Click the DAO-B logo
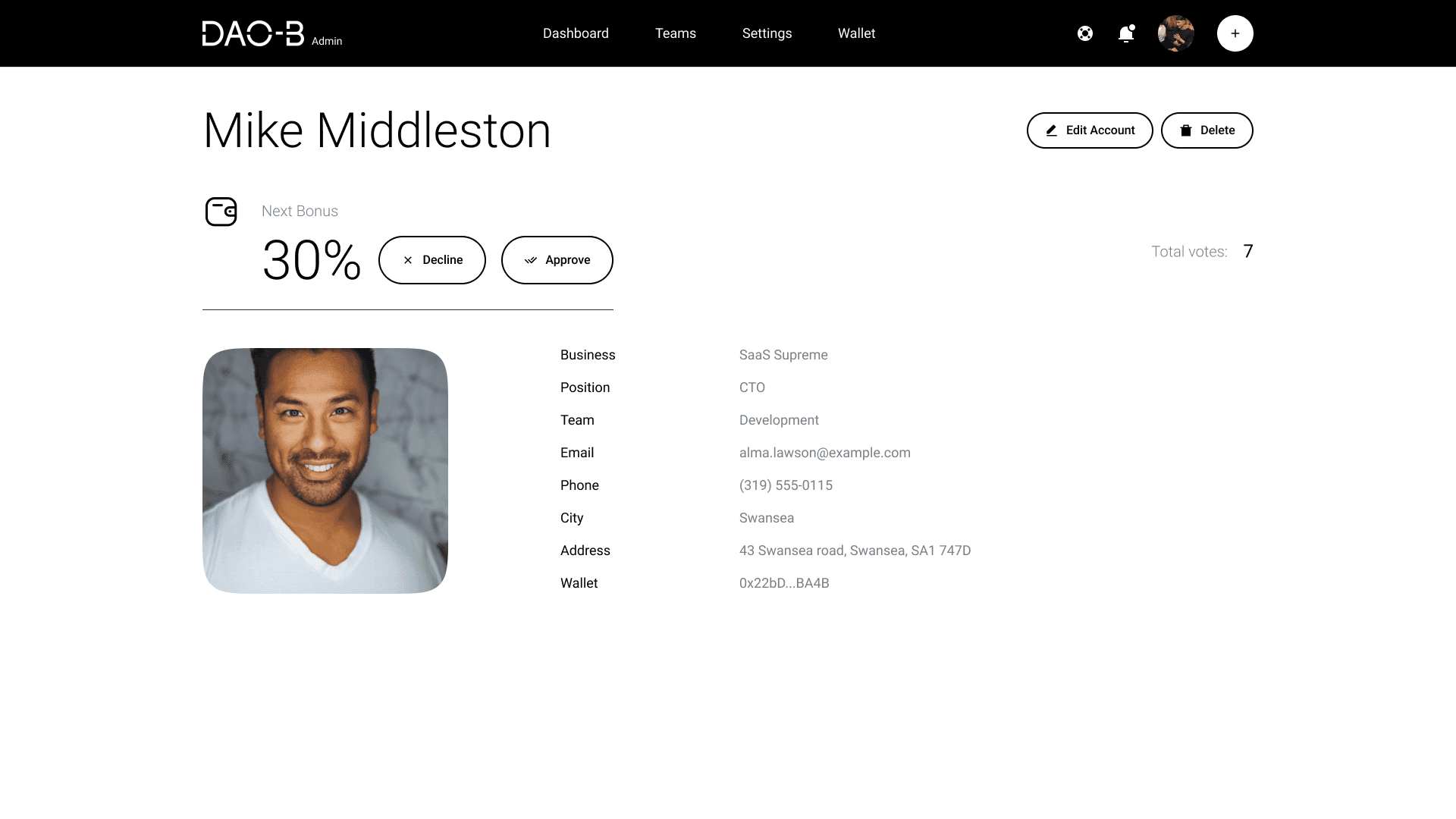 pyautogui.click(x=253, y=33)
